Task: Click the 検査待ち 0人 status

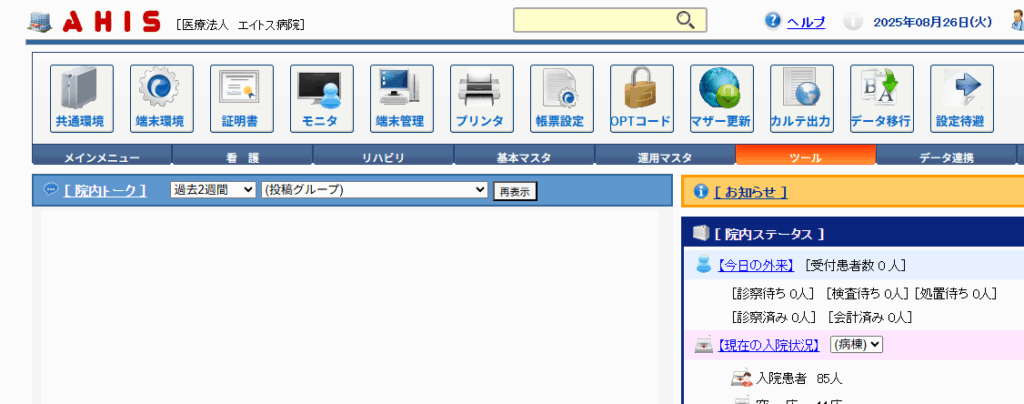Action: (x=867, y=294)
